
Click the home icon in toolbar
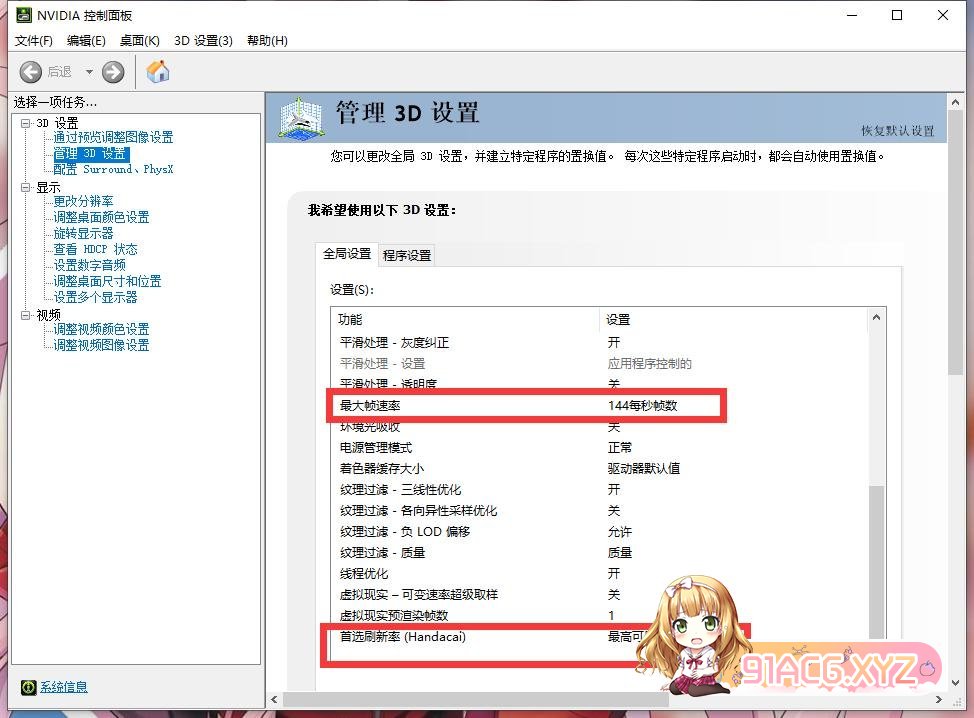point(158,72)
